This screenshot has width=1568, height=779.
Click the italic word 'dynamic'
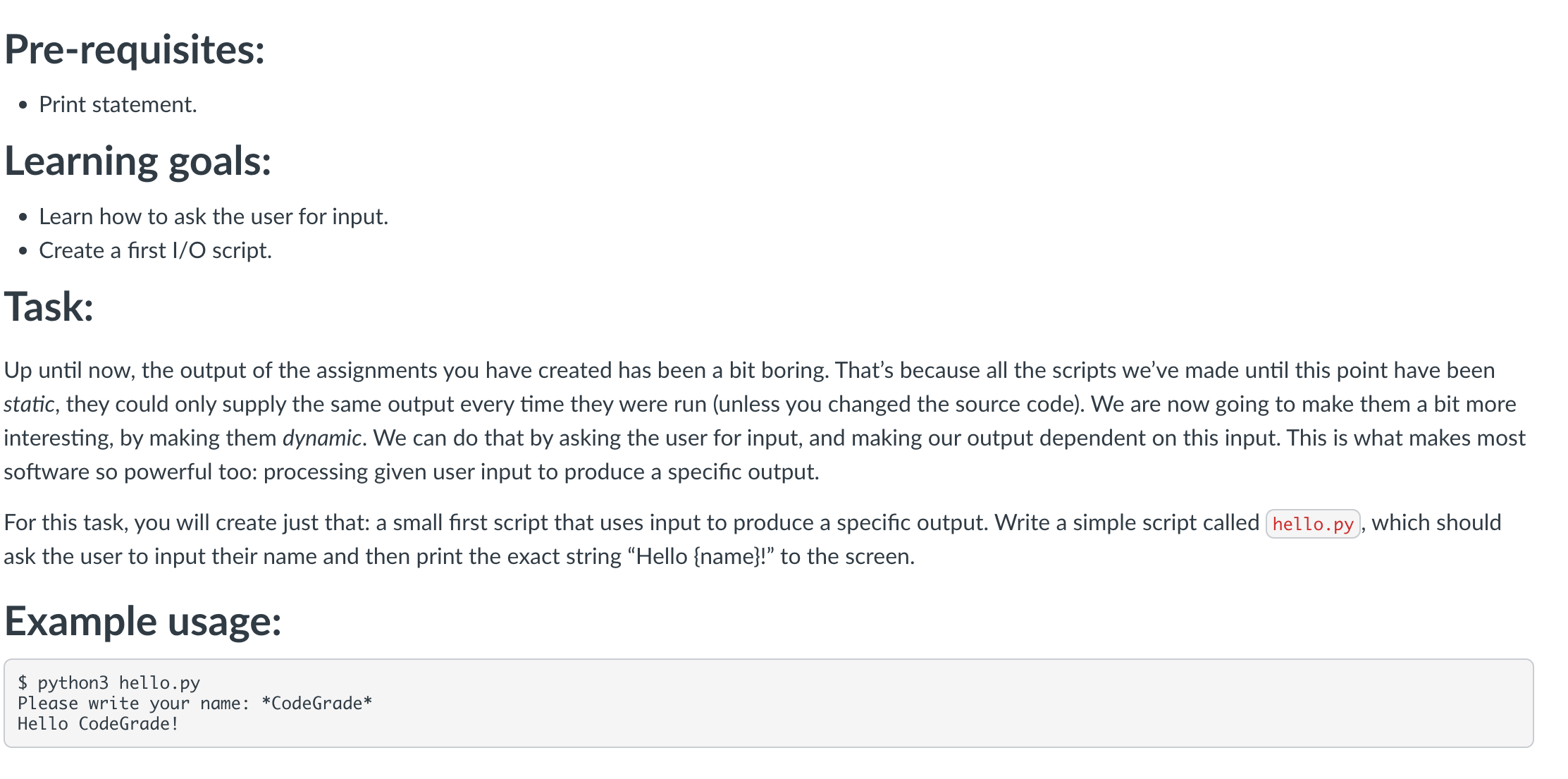pyautogui.click(x=322, y=438)
